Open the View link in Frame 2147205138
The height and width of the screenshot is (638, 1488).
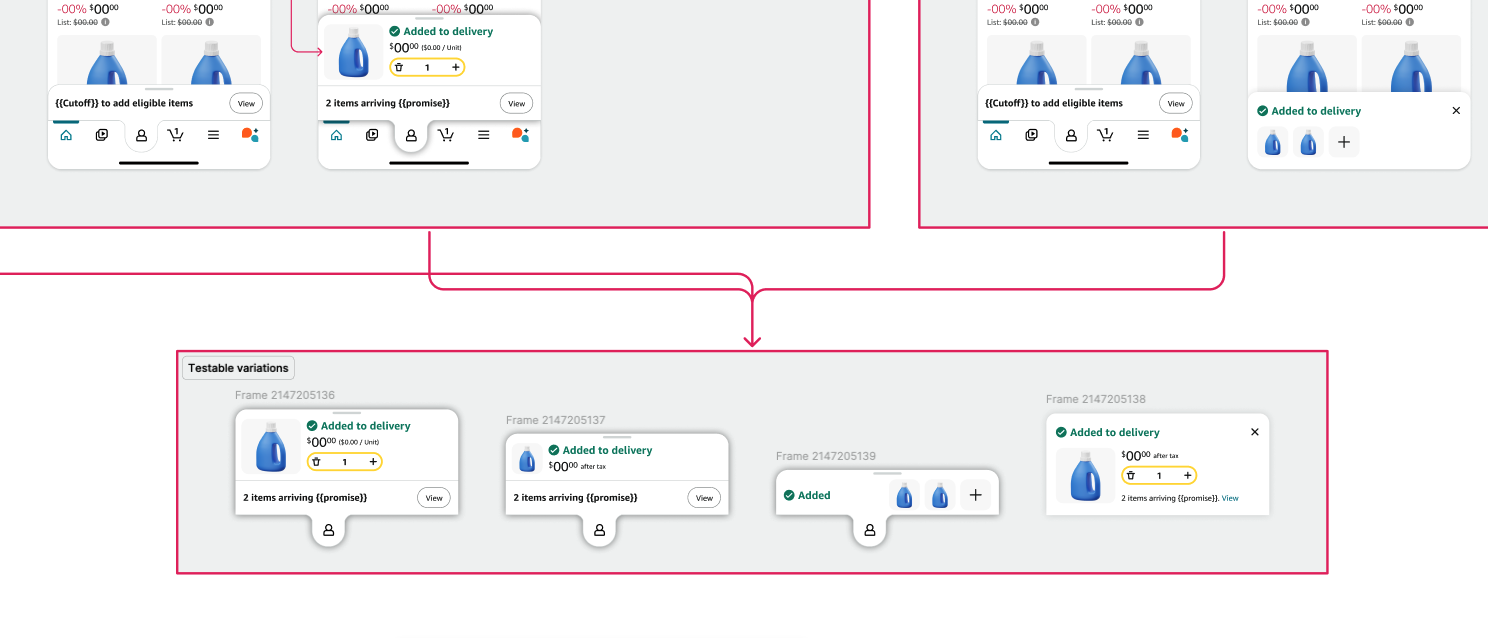coord(1230,498)
